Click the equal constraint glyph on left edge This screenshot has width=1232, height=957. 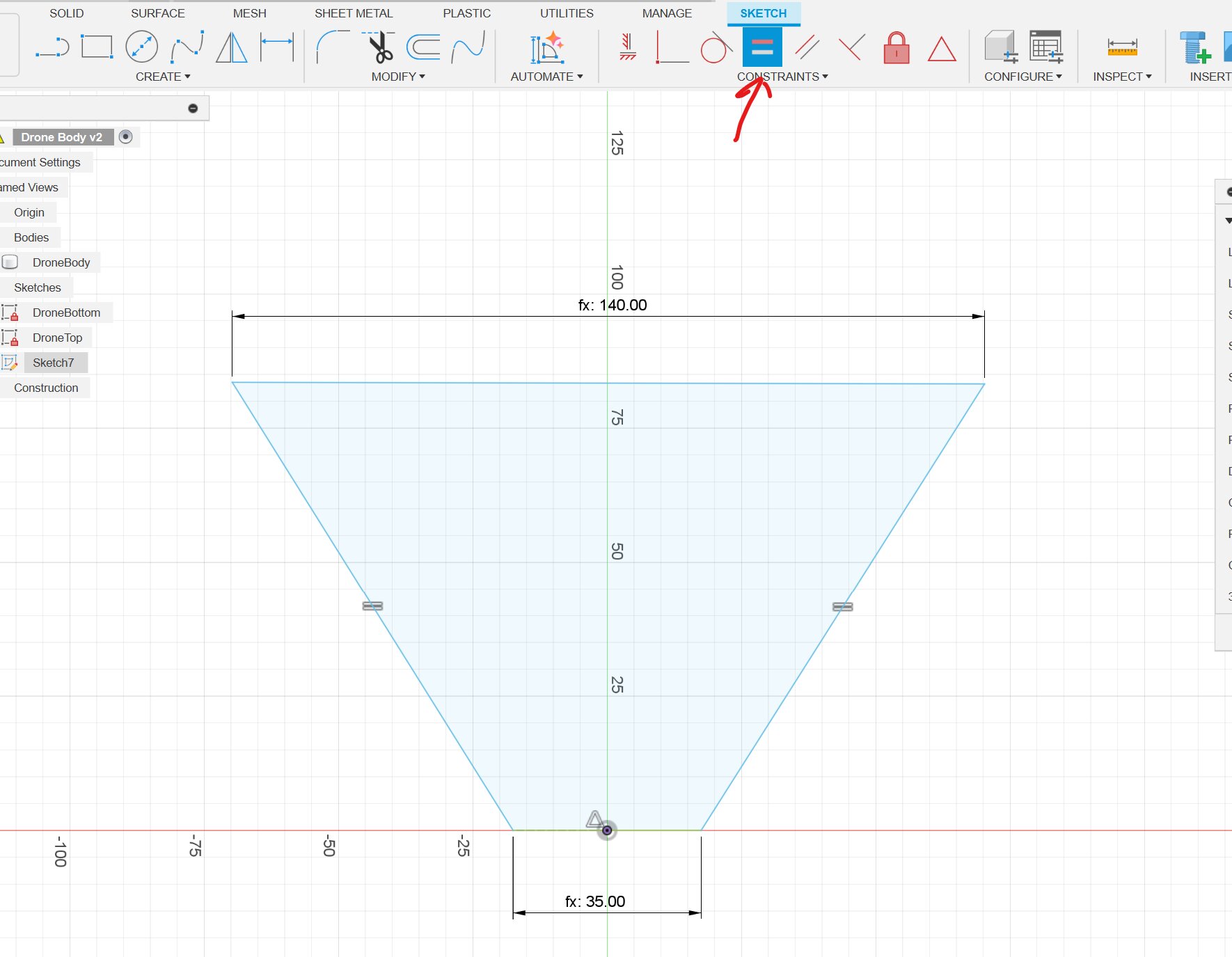372,606
